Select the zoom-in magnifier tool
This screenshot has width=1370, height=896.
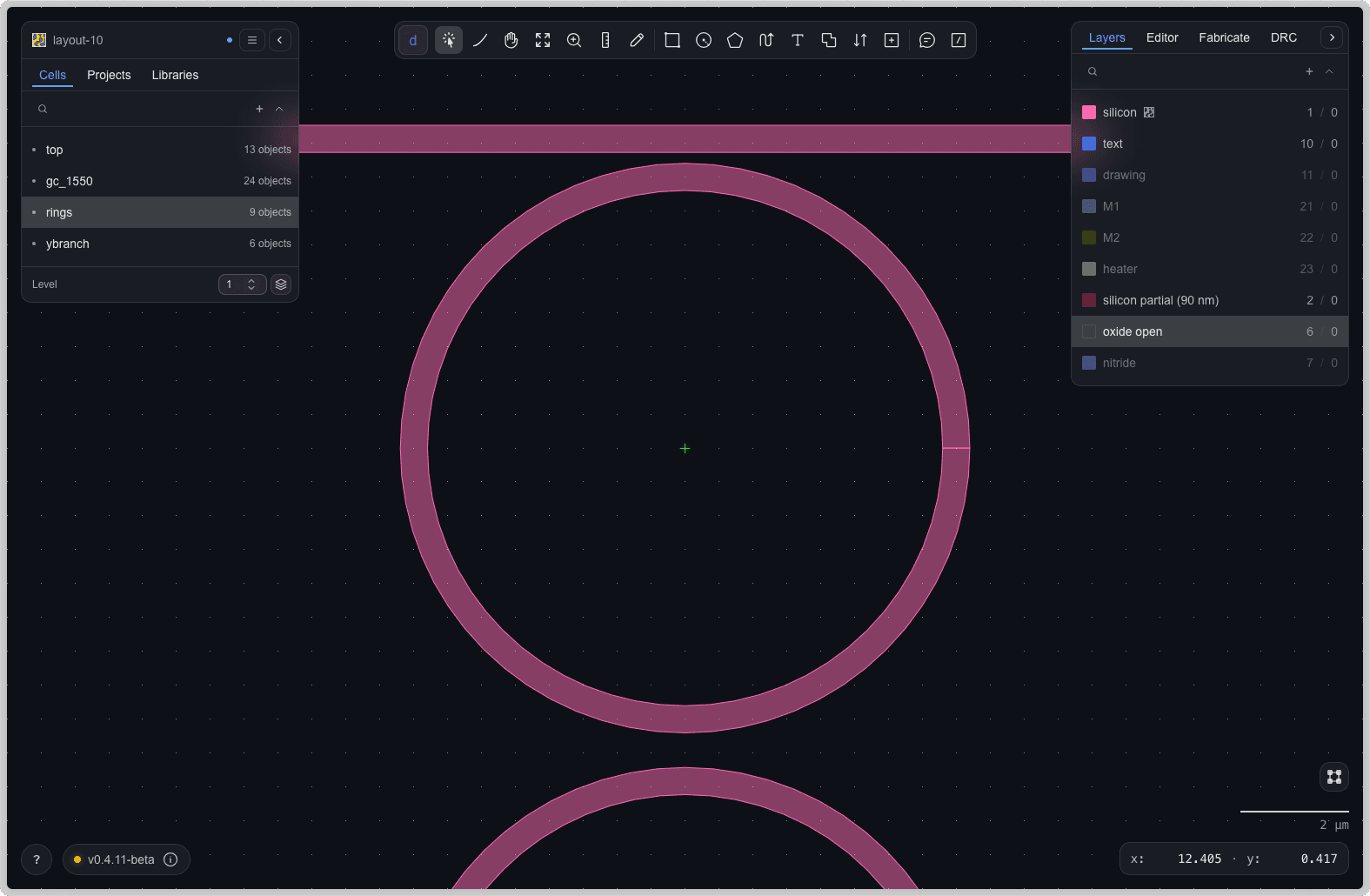[574, 40]
